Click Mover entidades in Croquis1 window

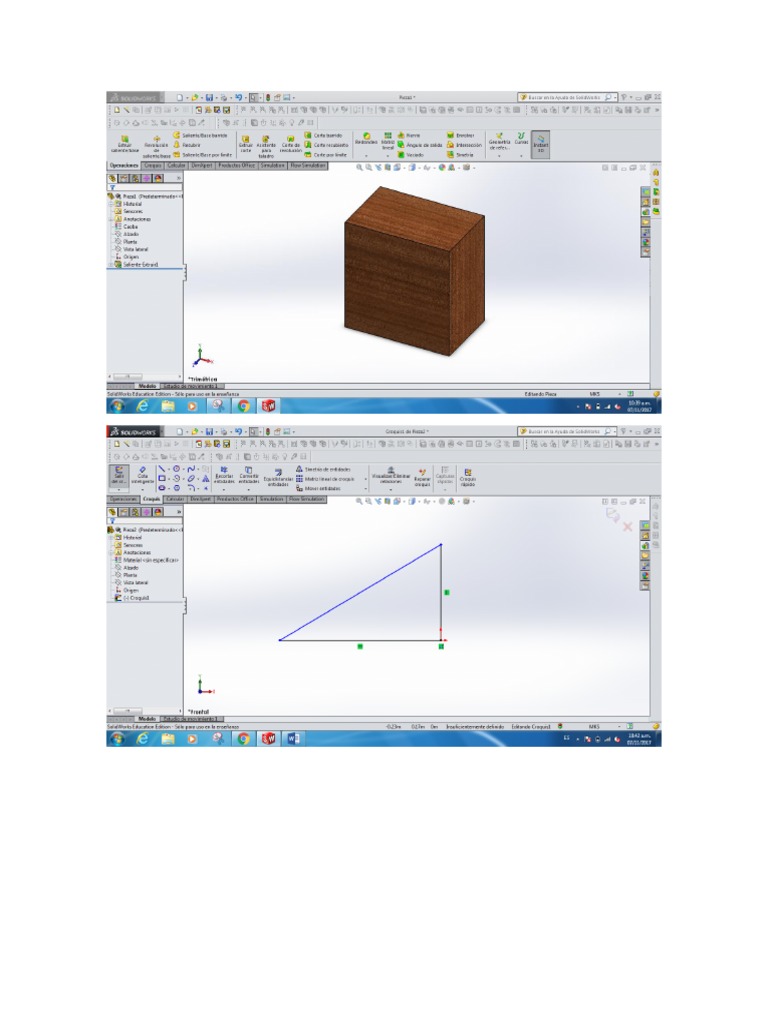coord(318,488)
